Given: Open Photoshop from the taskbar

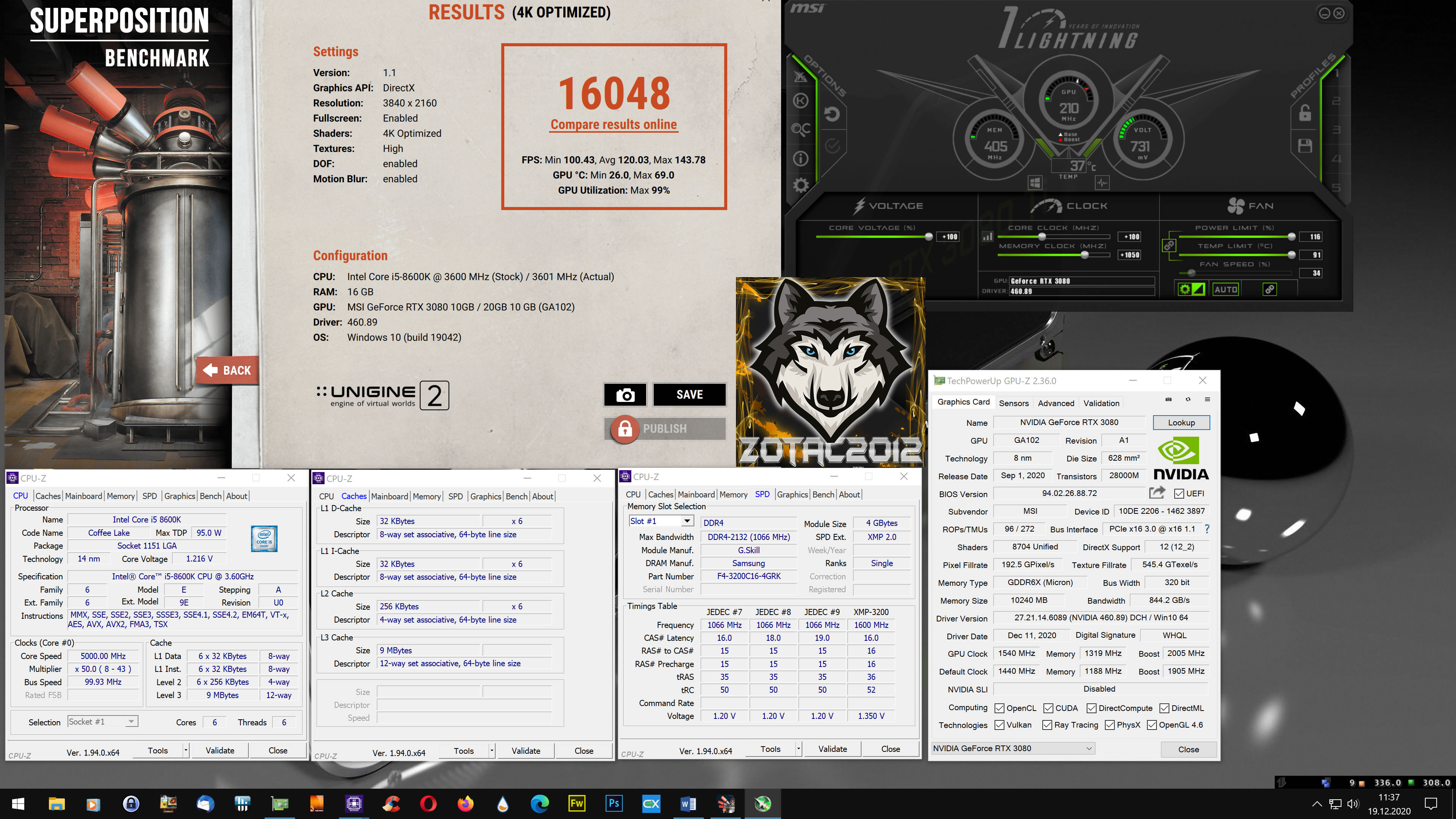Looking at the screenshot, I should click(614, 803).
